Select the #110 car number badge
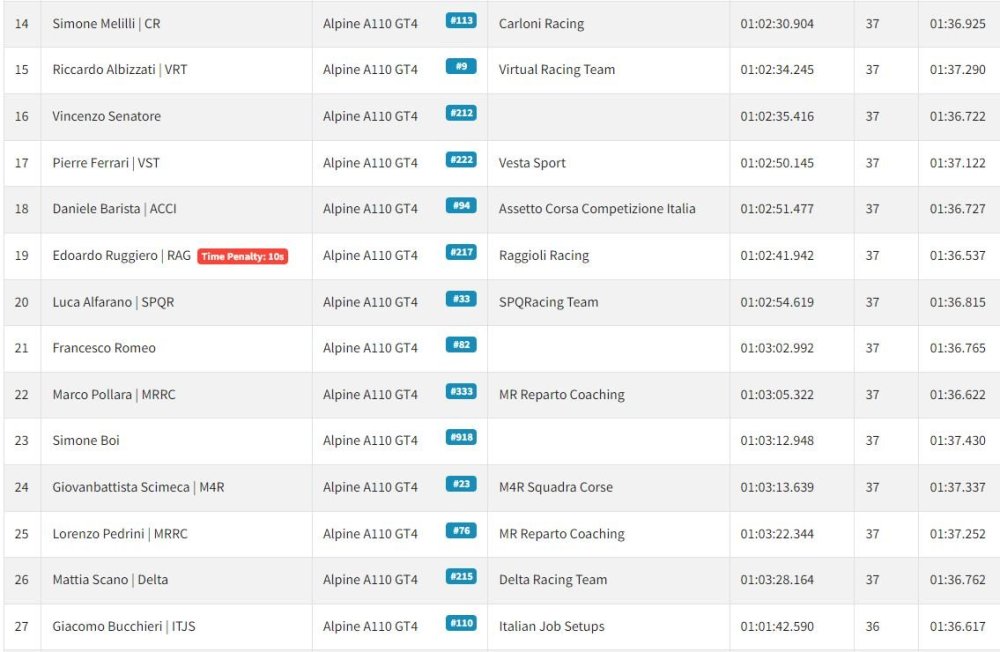Image resolution: width=1000 pixels, height=652 pixels. point(461,623)
